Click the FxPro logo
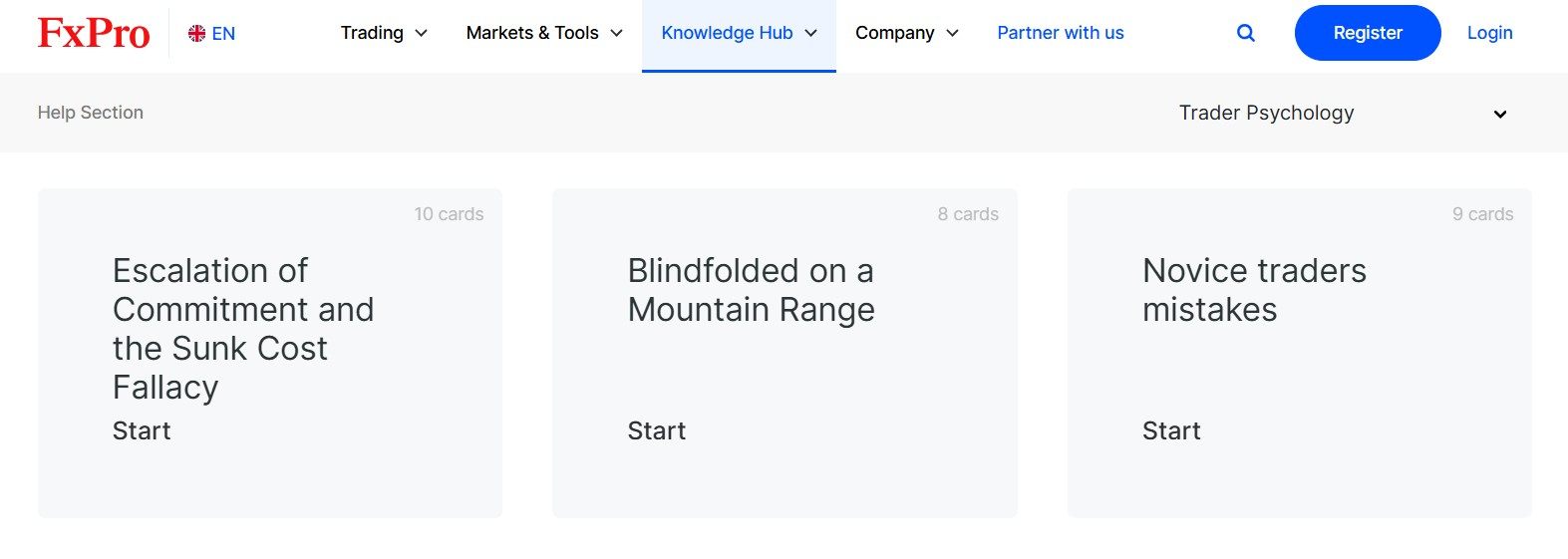Viewport: 1568px width, 559px height. [x=94, y=33]
